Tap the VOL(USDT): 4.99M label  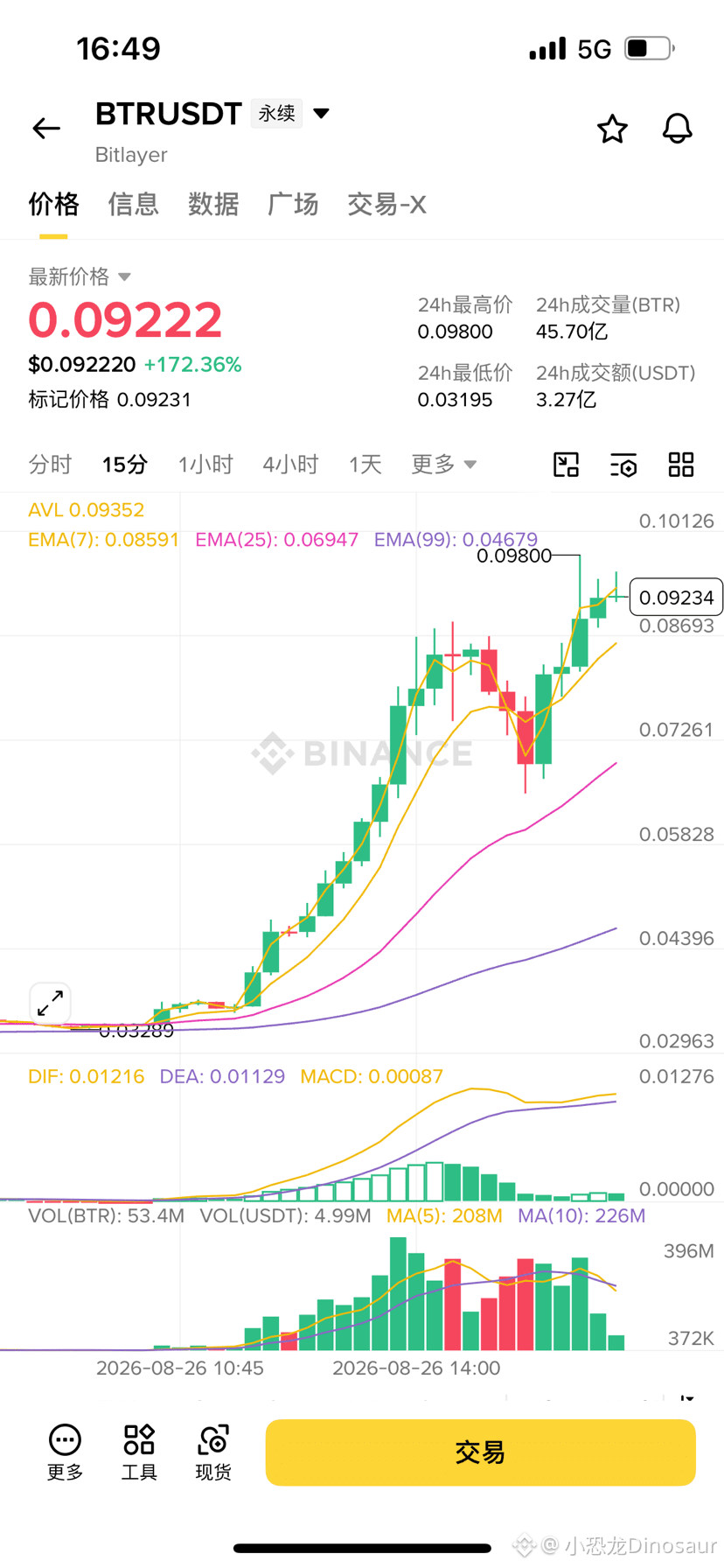click(x=285, y=1215)
